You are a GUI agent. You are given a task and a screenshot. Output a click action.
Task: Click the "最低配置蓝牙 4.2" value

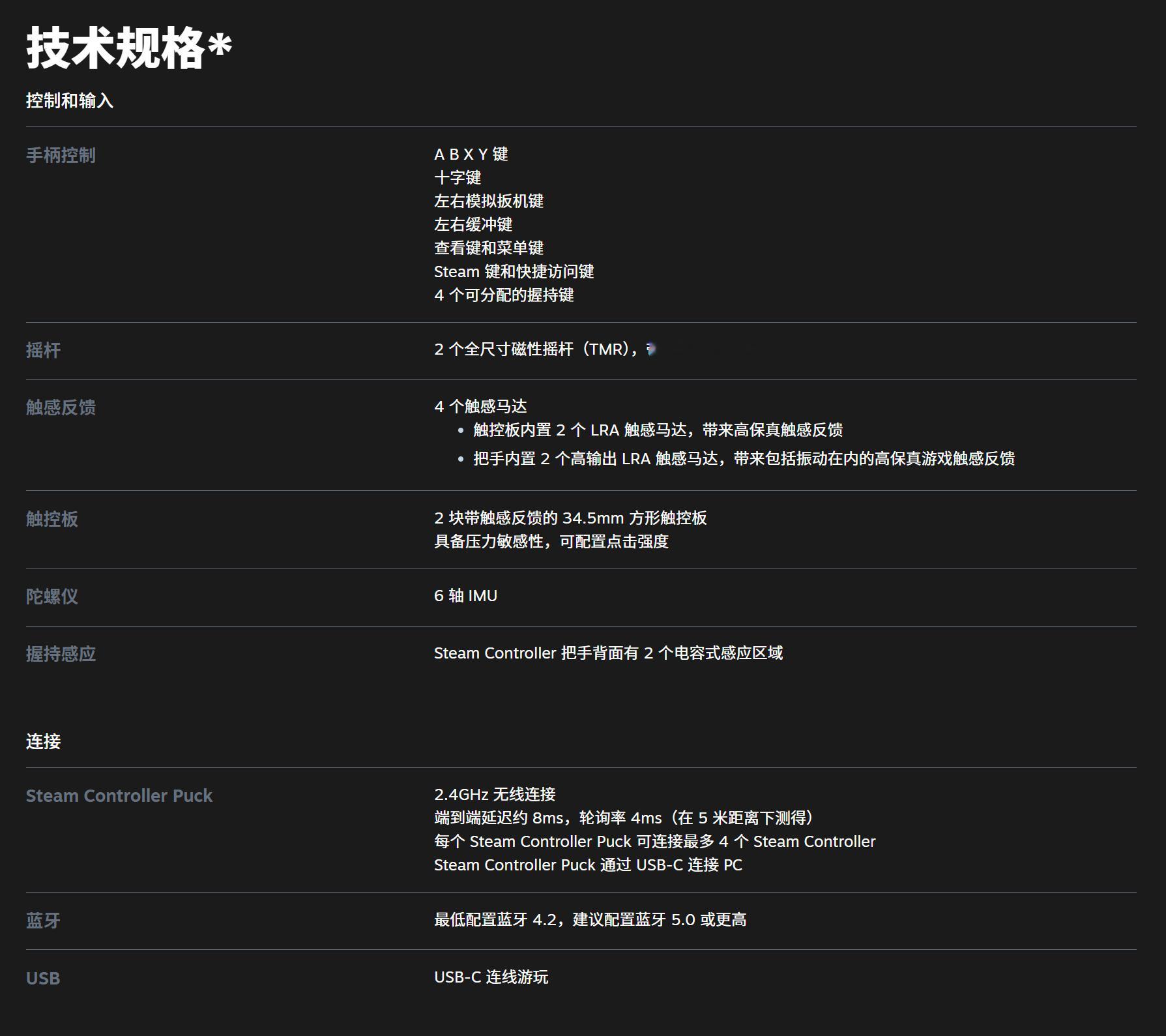click(x=590, y=920)
